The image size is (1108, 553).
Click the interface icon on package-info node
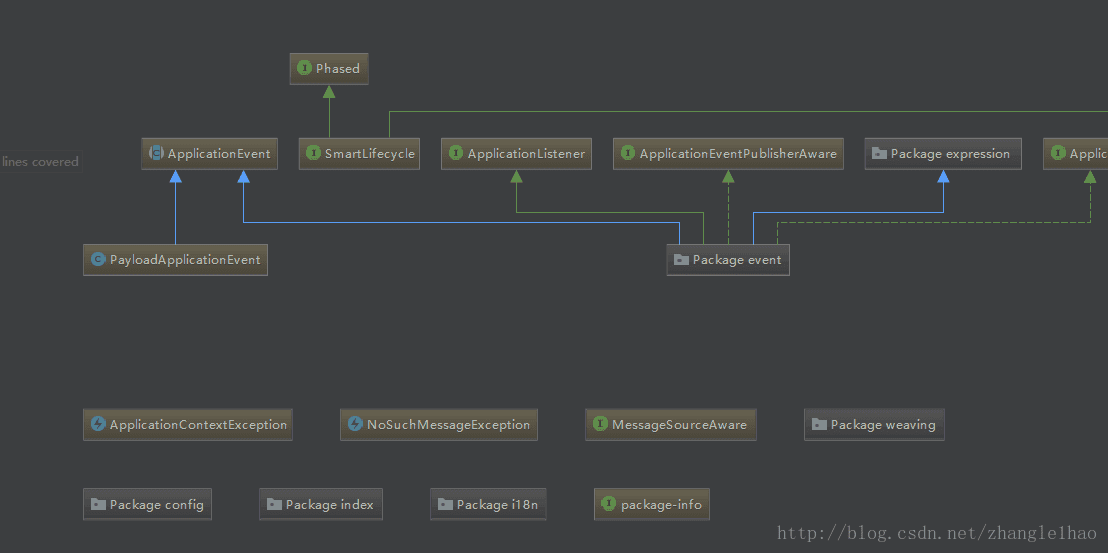point(609,504)
